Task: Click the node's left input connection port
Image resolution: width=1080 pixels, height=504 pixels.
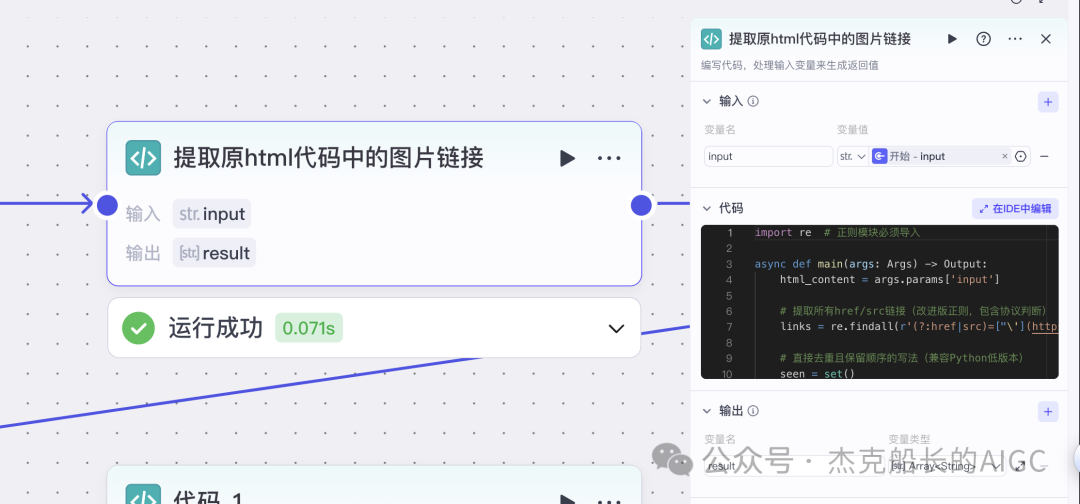Action: 107,205
